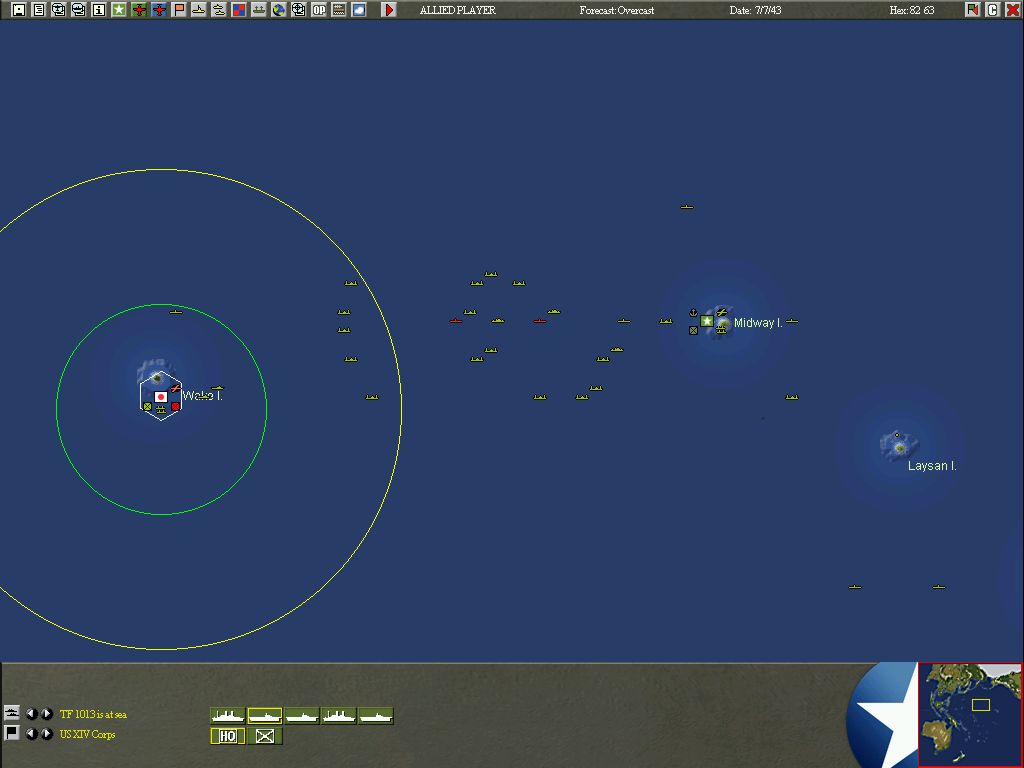Select ship icon north inside green circle

click(176, 312)
